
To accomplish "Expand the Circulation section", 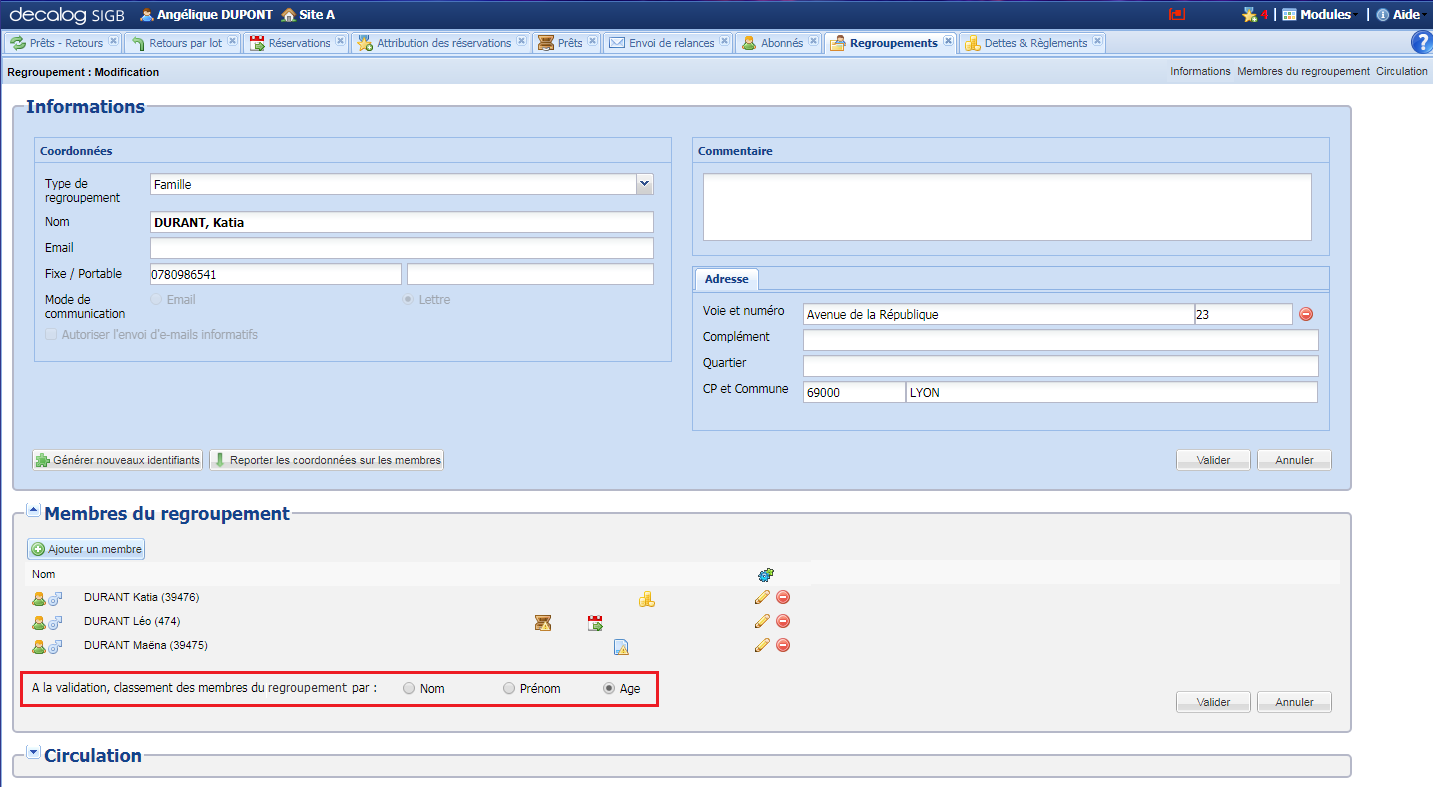I will [x=33, y=753].
